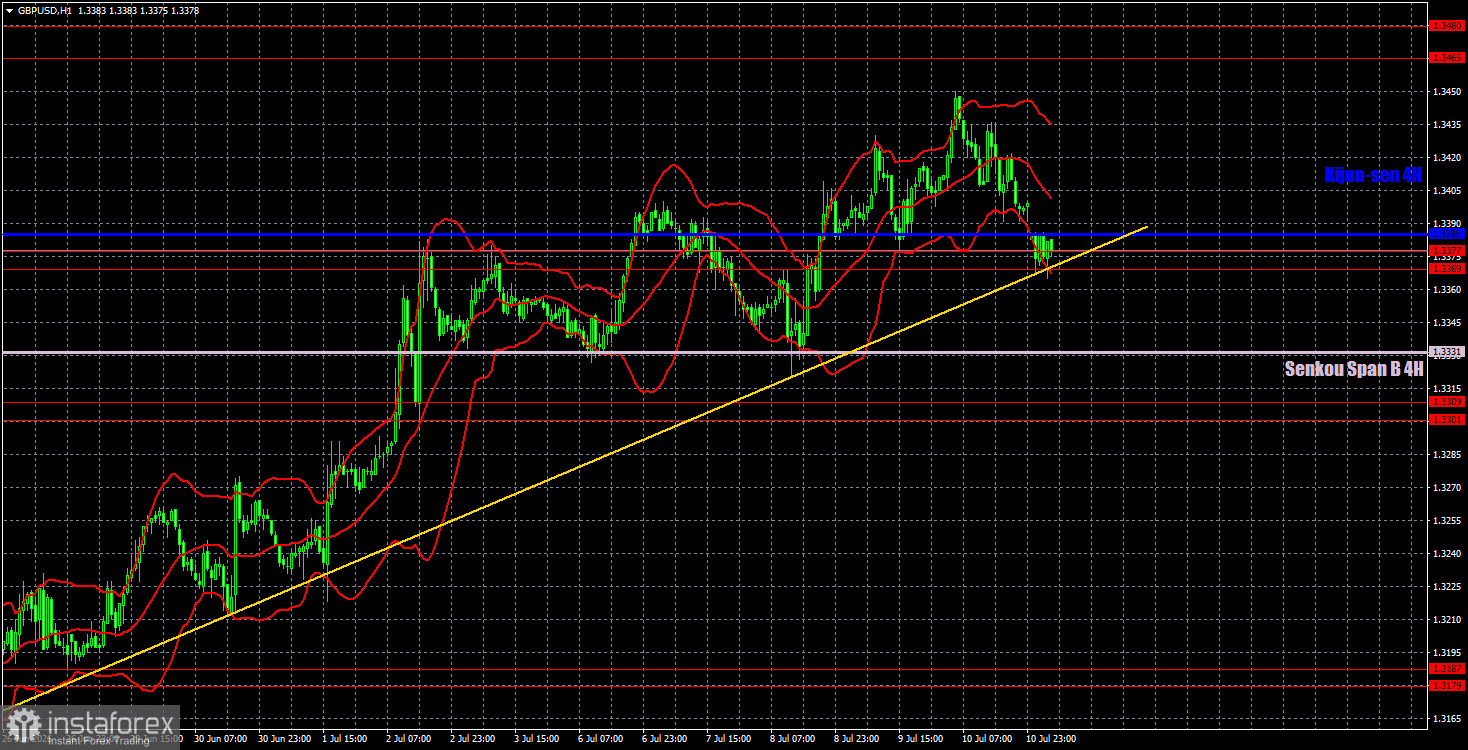Image resolution: width=1468 pixels, height=750 pixels.
Task: Click the Senkou Span B 4H label
Action: tap(1353, 368)
